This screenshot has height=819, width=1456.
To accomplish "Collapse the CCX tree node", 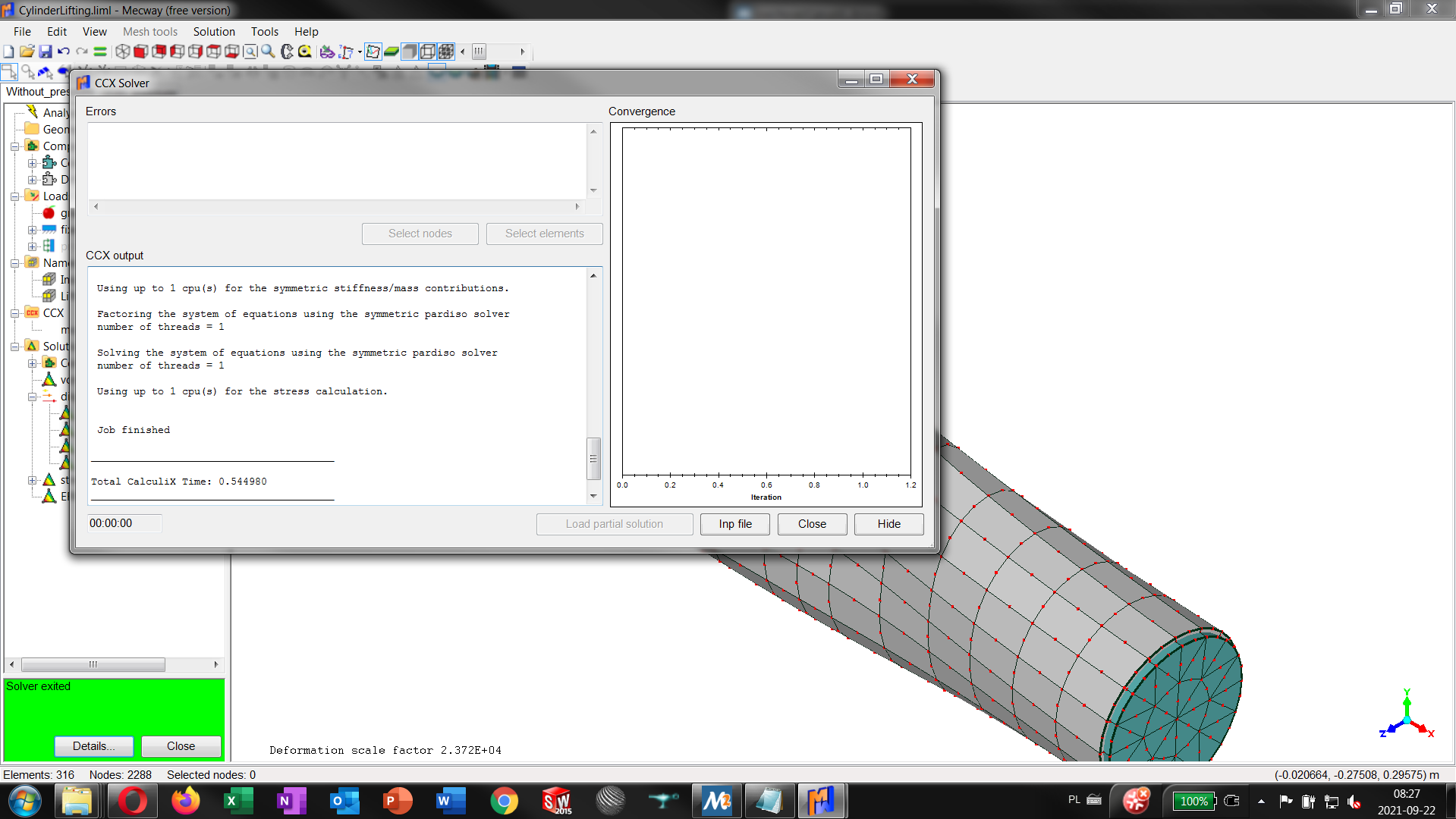I will [14, 312].
